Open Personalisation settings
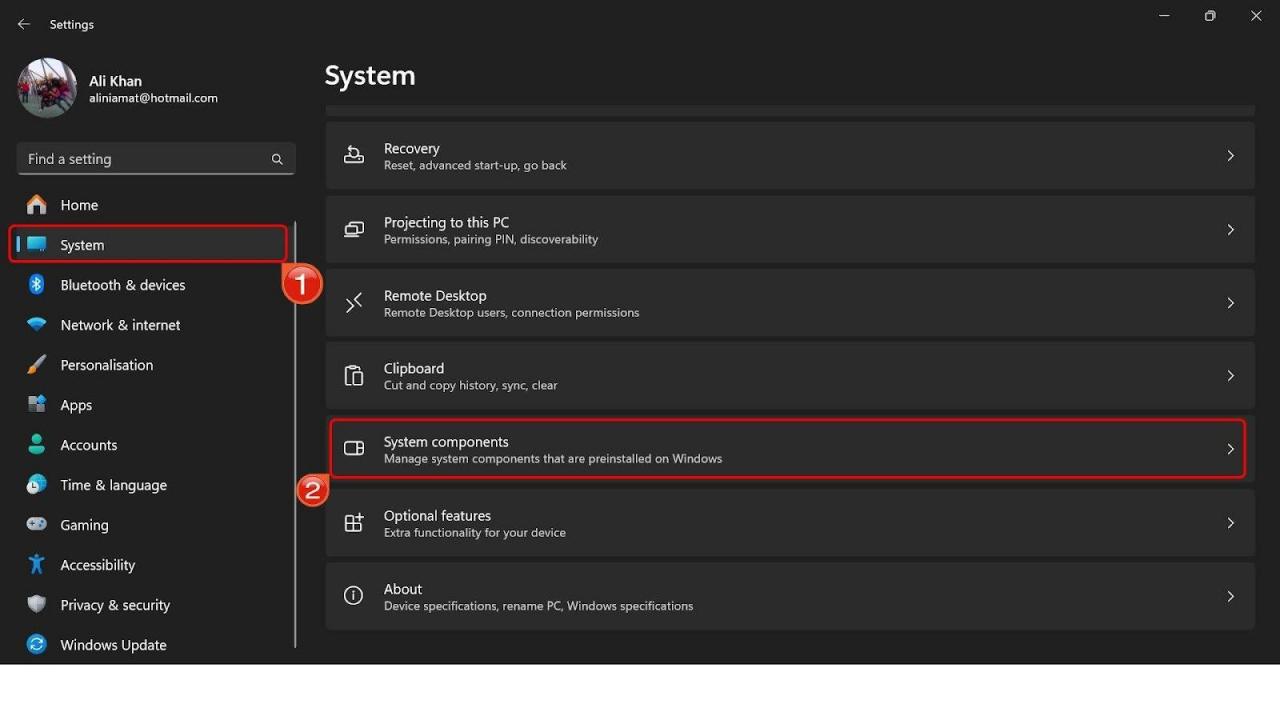 click(106, 365)
